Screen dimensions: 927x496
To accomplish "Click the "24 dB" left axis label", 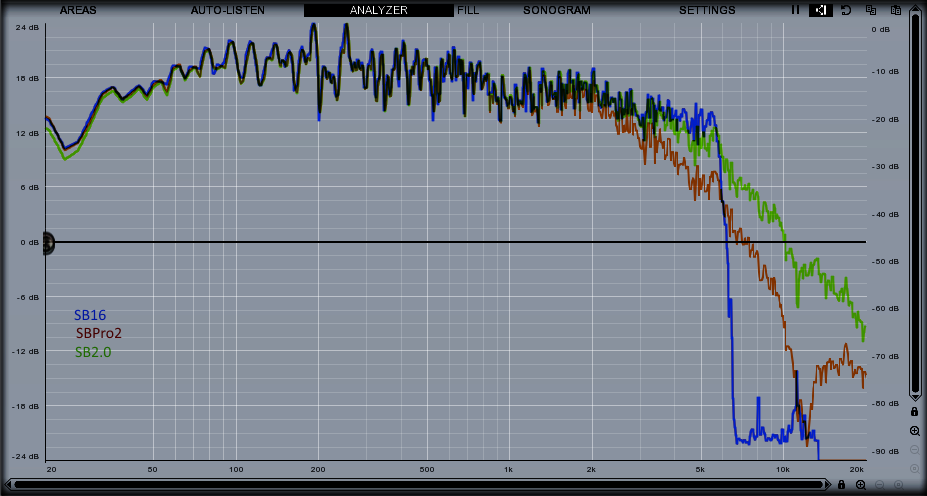I will [x=27, y=27].
